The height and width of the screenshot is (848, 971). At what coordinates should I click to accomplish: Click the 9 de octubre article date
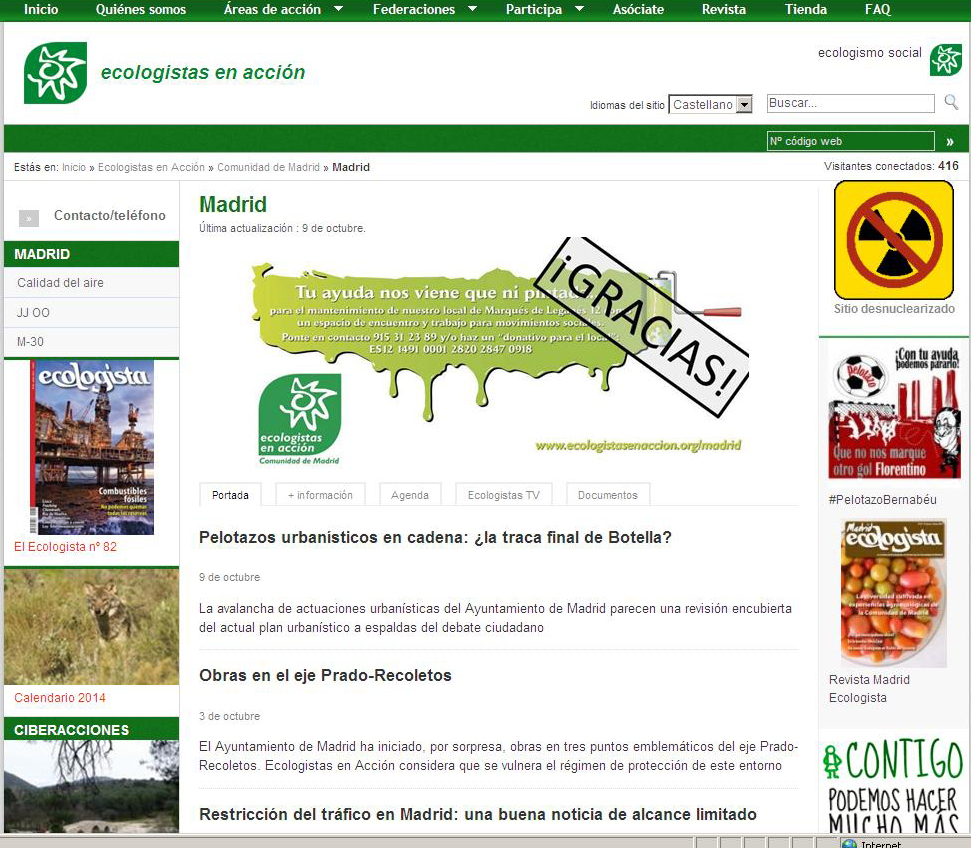click(x=229, y=577)
